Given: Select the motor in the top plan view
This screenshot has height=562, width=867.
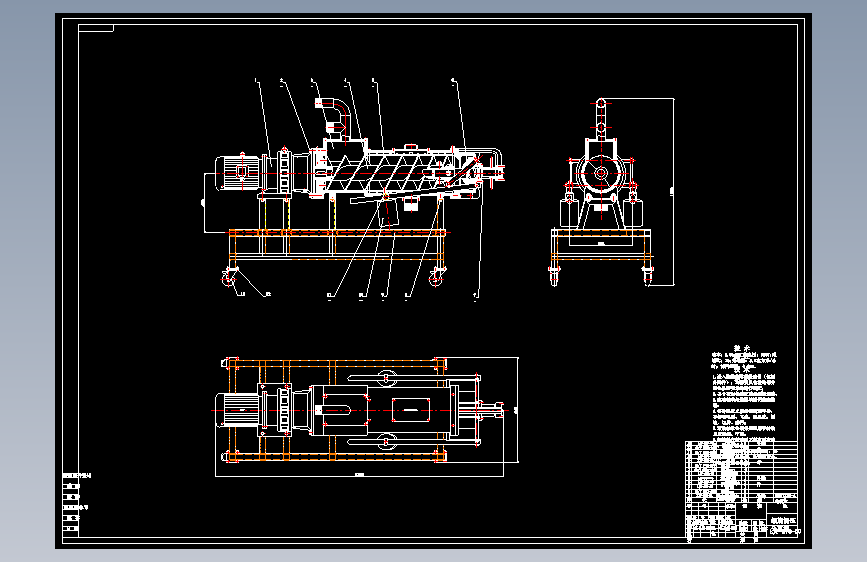Looking at the screenshot, I should (x=238, y=410).
